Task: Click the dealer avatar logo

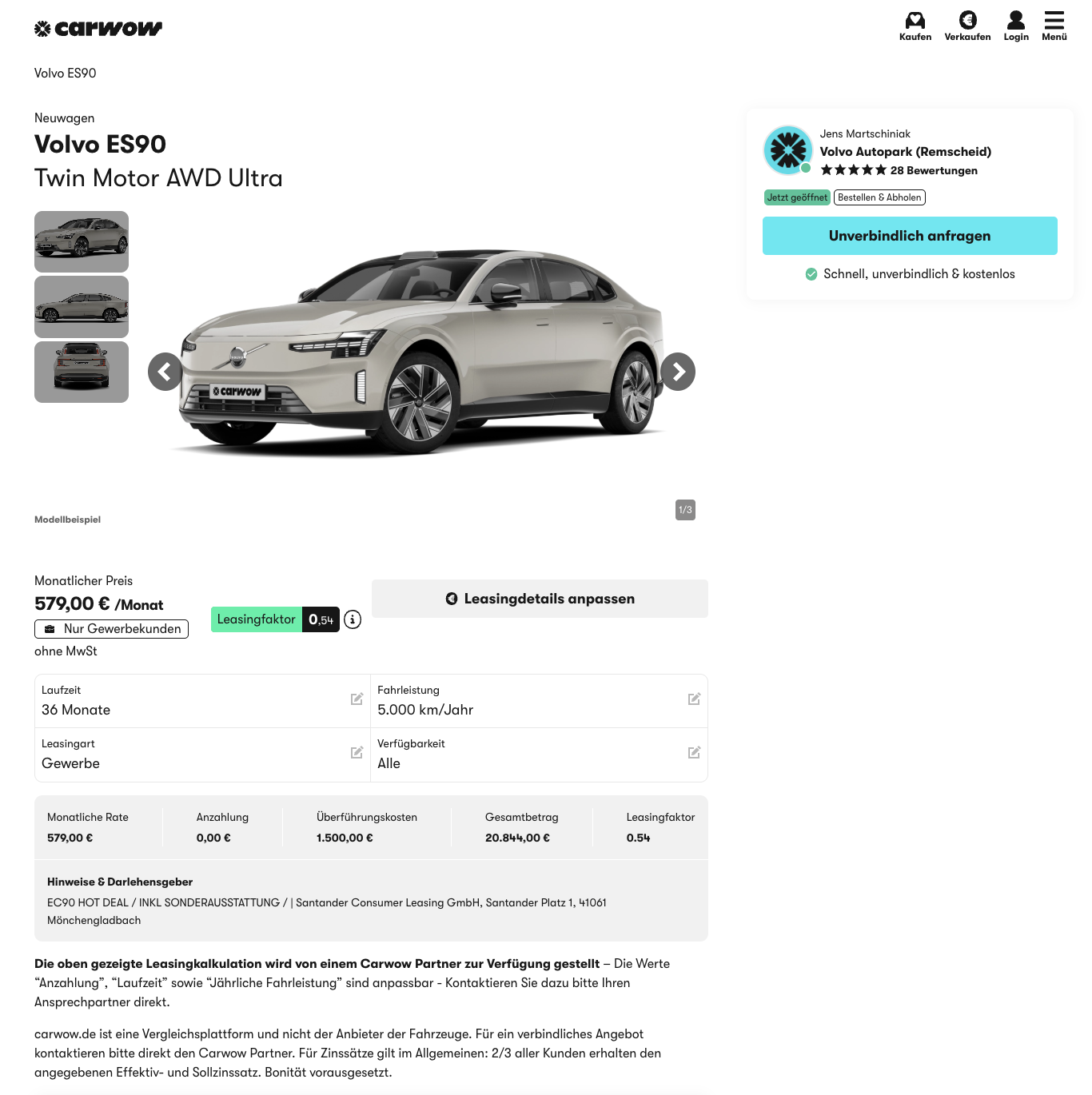Action: (x=788, y=150)
